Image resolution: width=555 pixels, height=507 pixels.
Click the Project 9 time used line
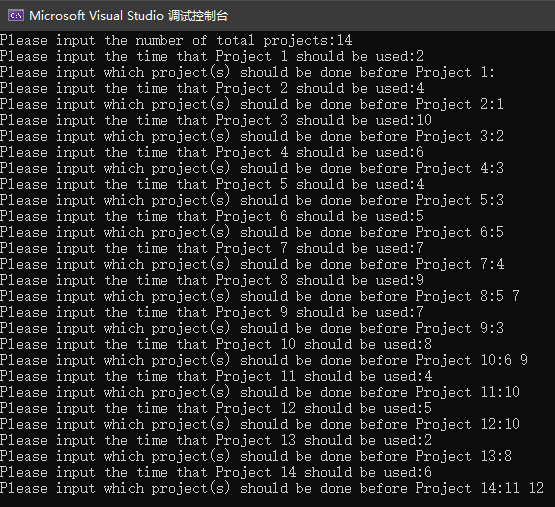coord(212,312)
